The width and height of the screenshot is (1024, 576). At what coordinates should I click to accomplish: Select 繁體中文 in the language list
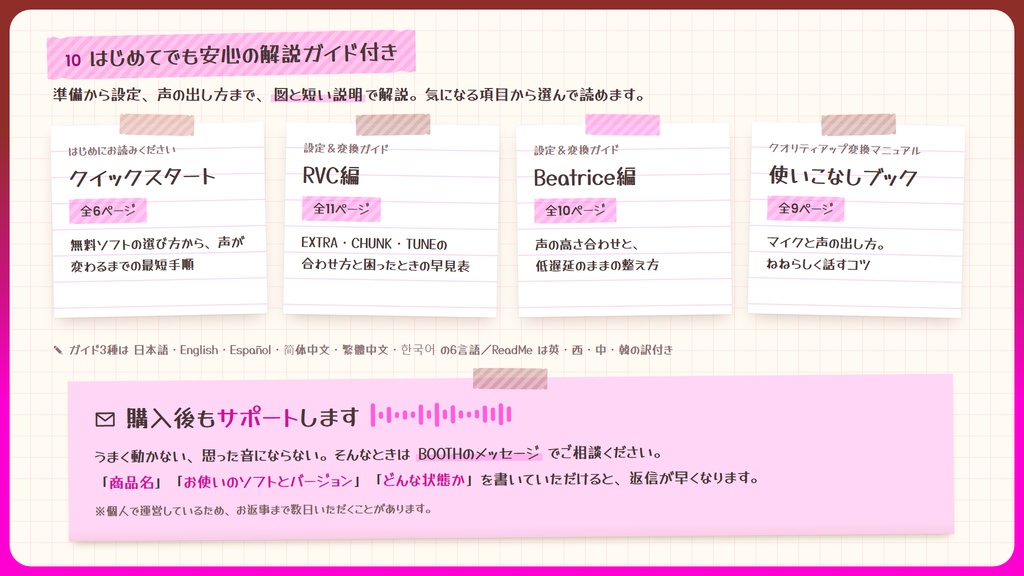click(x=365, y=350)
